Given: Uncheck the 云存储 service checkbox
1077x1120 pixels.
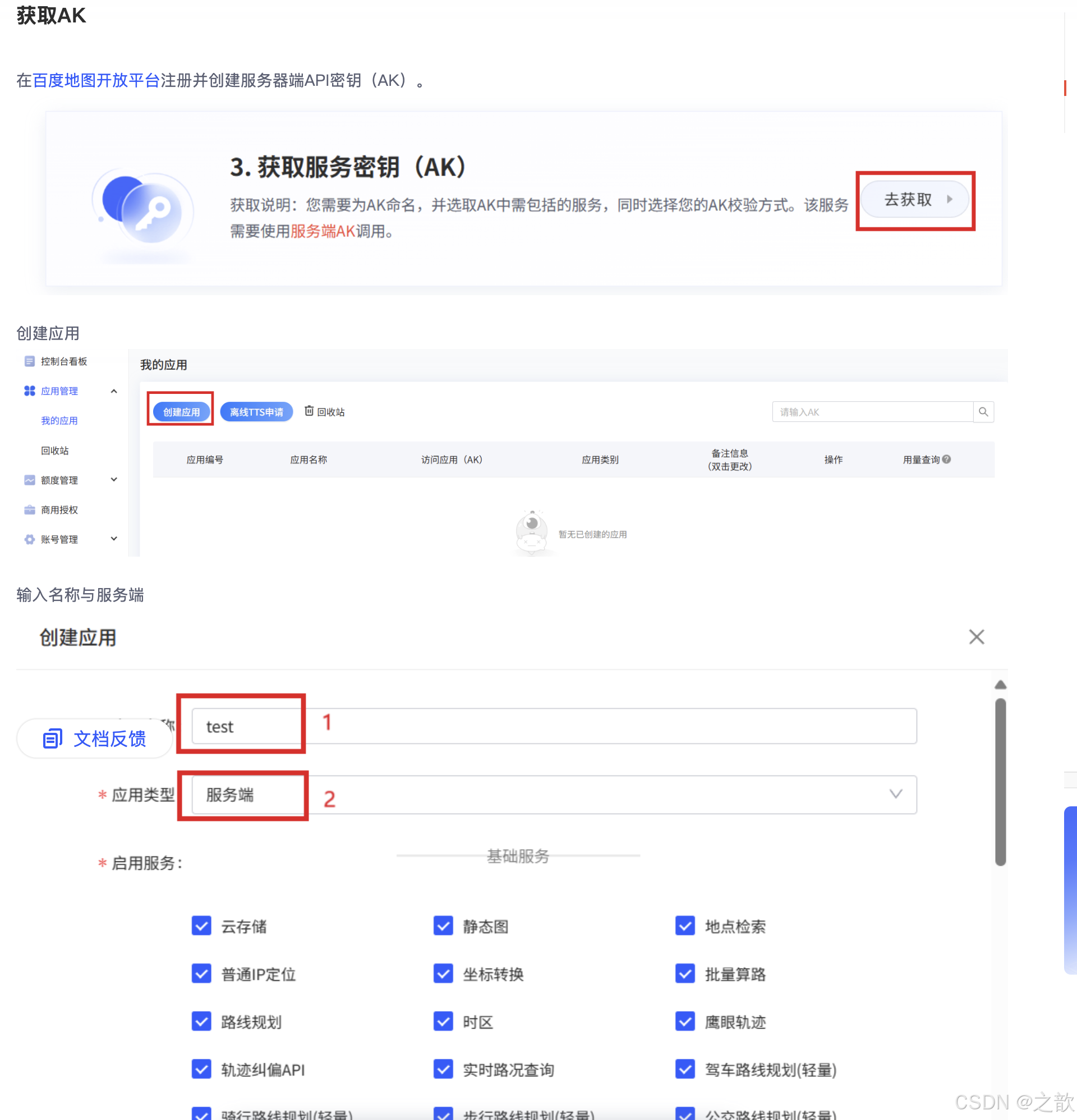Looking at the screenshot, I should point(201,926).
